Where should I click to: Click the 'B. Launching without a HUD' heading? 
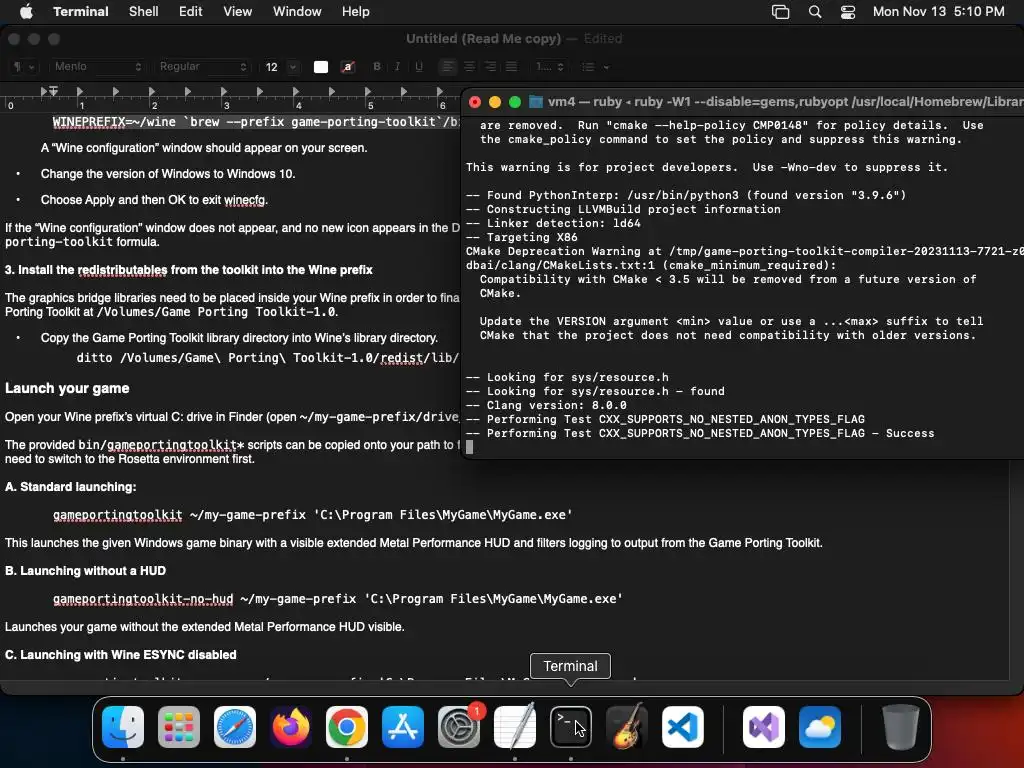pyautogui.click(x=86, y=571)
